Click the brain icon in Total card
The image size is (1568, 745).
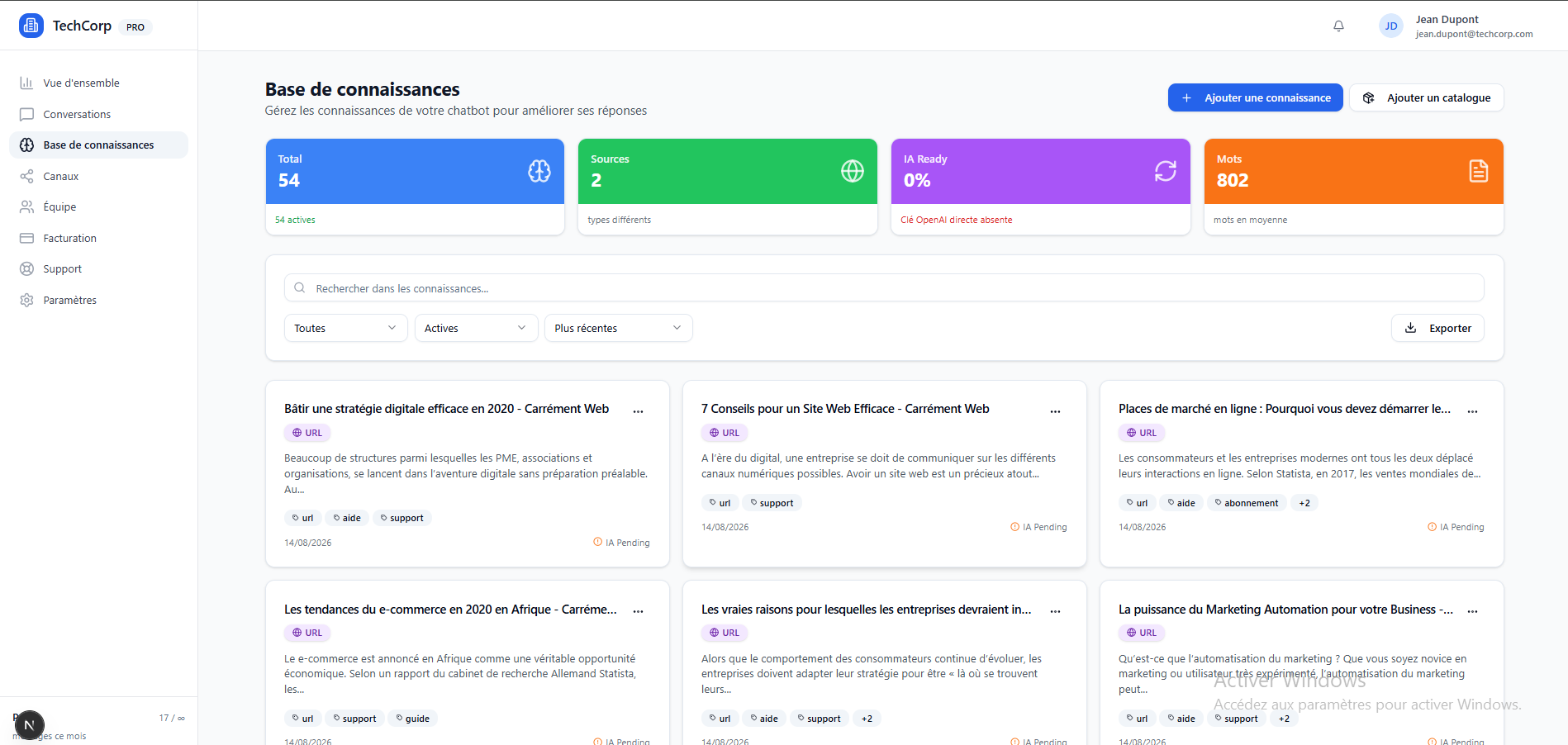click(539, 171)
